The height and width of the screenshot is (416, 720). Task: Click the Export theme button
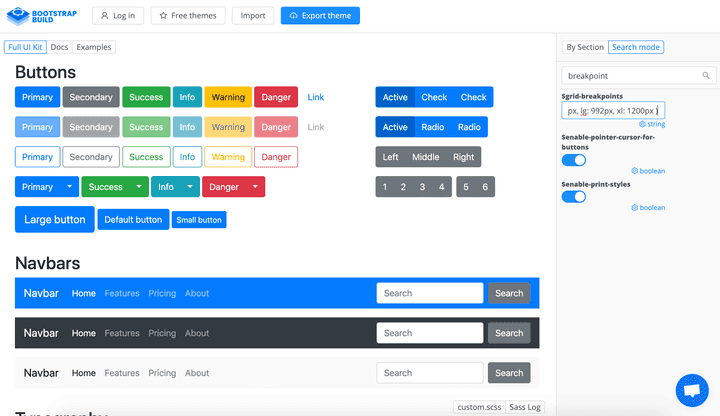[320, 16]
